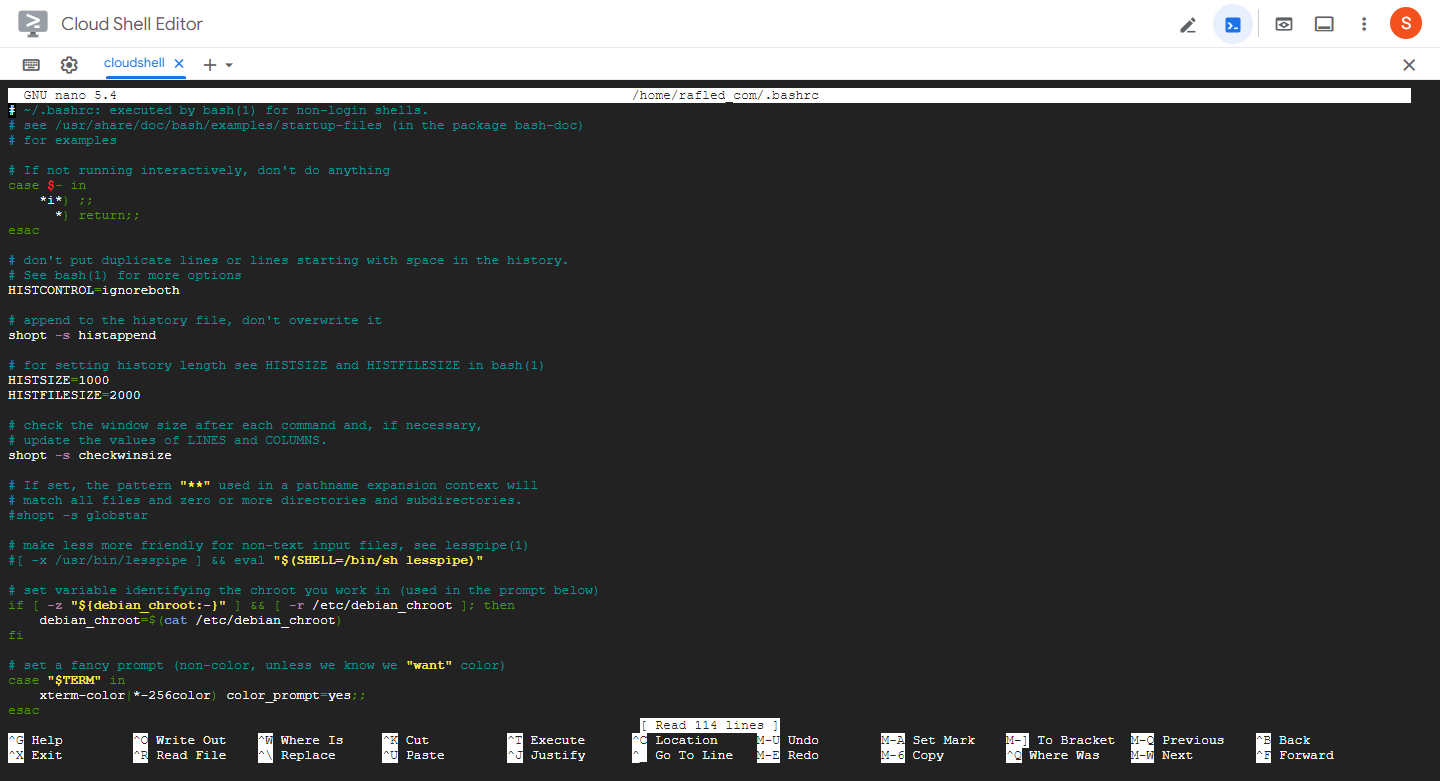Click the Read 114 lines status
The height and width of the screenshot is (781, 1440).
[708, 725]
